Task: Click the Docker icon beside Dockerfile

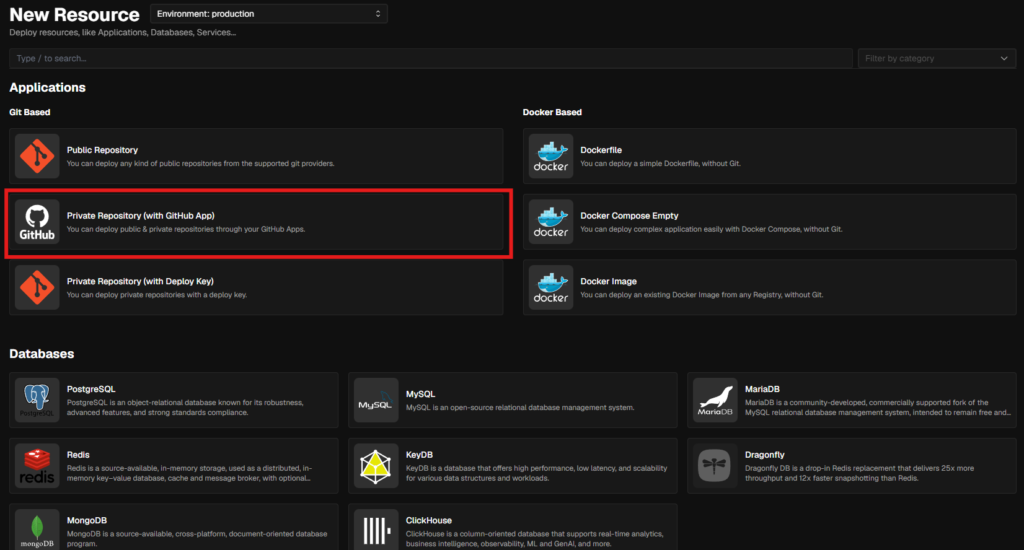Action: 551,156
